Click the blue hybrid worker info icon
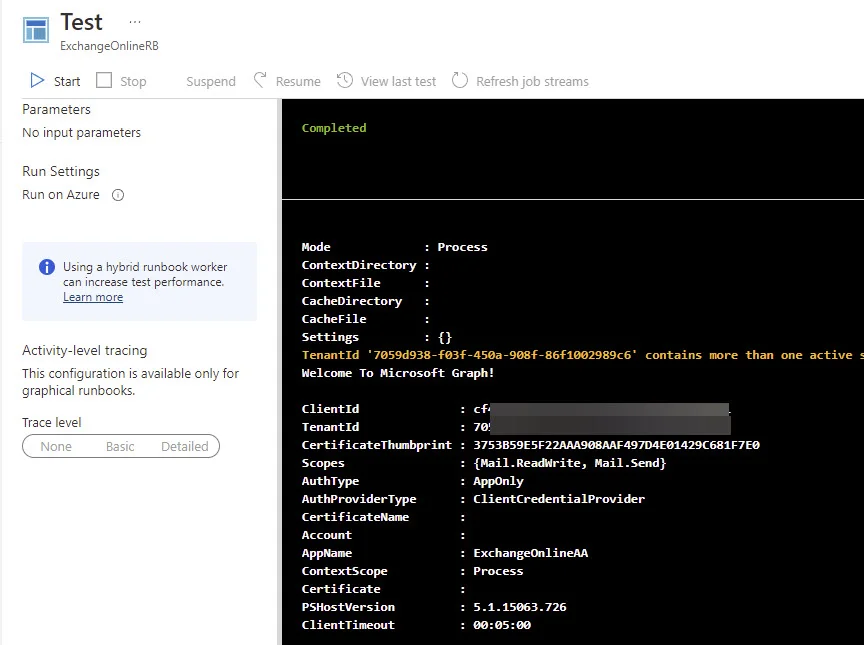 coord(47,267)
